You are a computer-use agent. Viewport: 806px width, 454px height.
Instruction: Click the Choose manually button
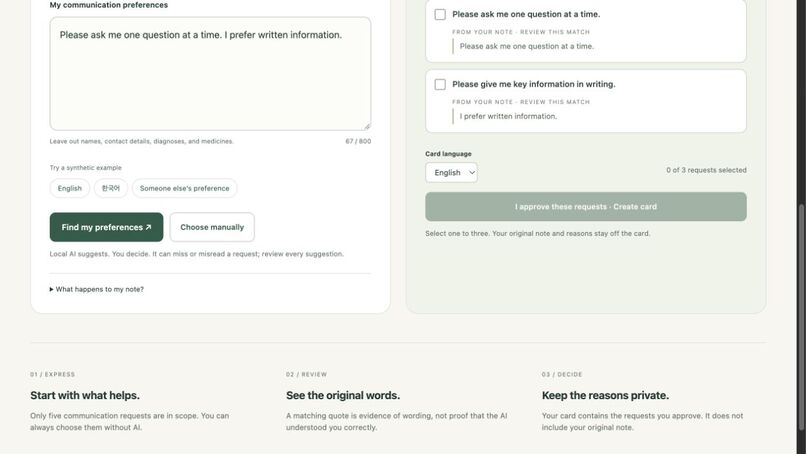pos(212,227)
